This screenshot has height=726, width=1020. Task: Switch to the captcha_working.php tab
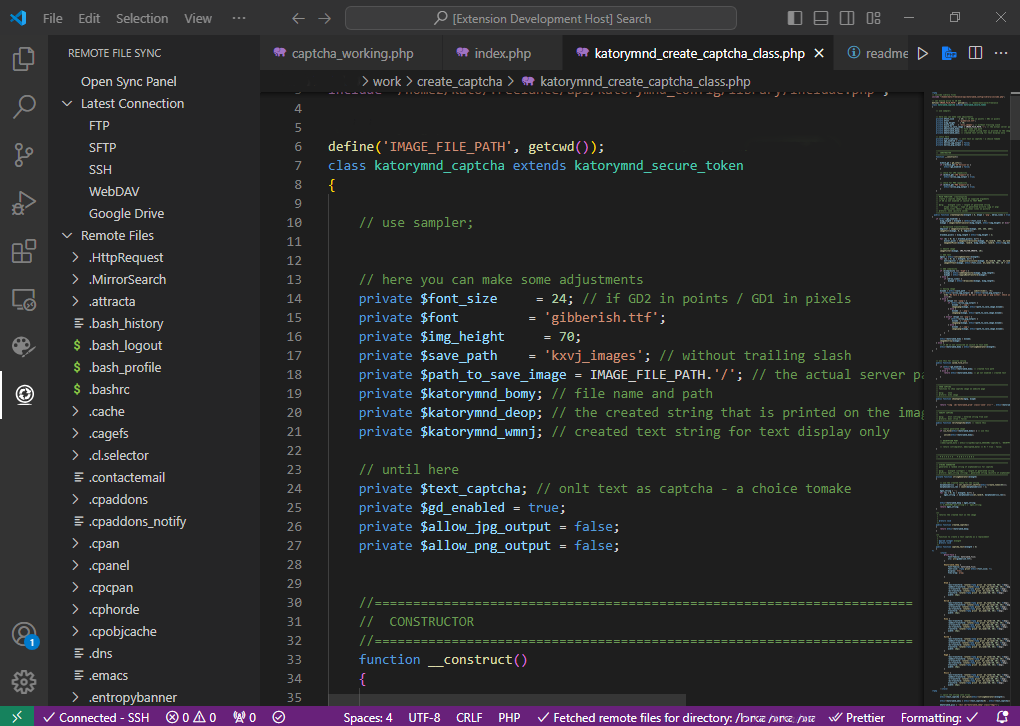[351, 53]
